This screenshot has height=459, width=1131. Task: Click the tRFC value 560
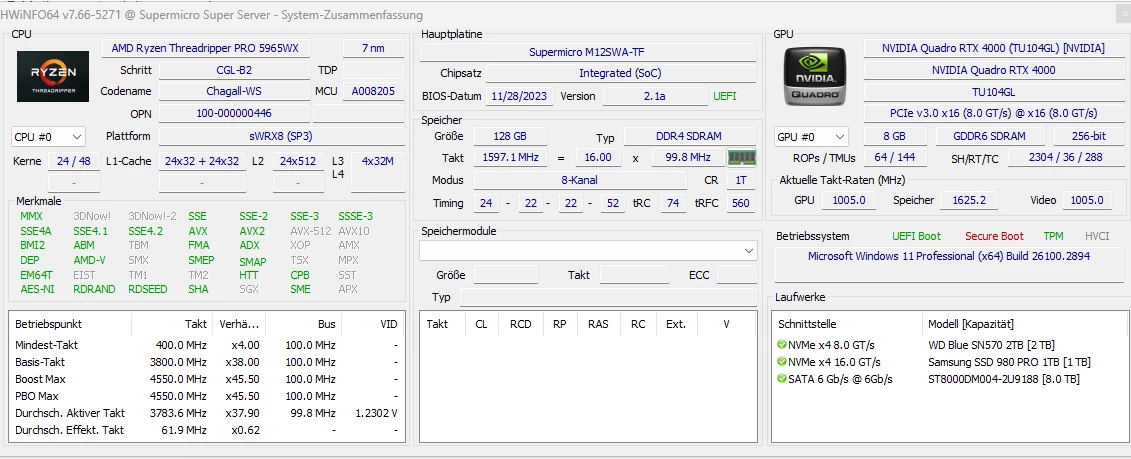(x=741, y=203)
